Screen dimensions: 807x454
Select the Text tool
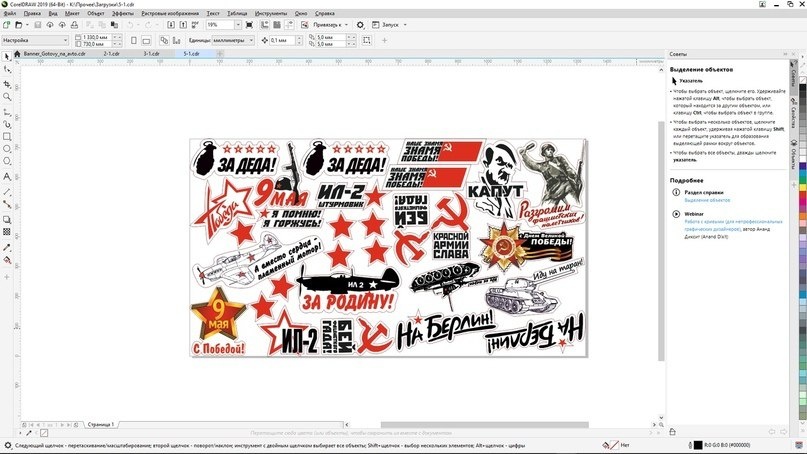coord(7,177)
